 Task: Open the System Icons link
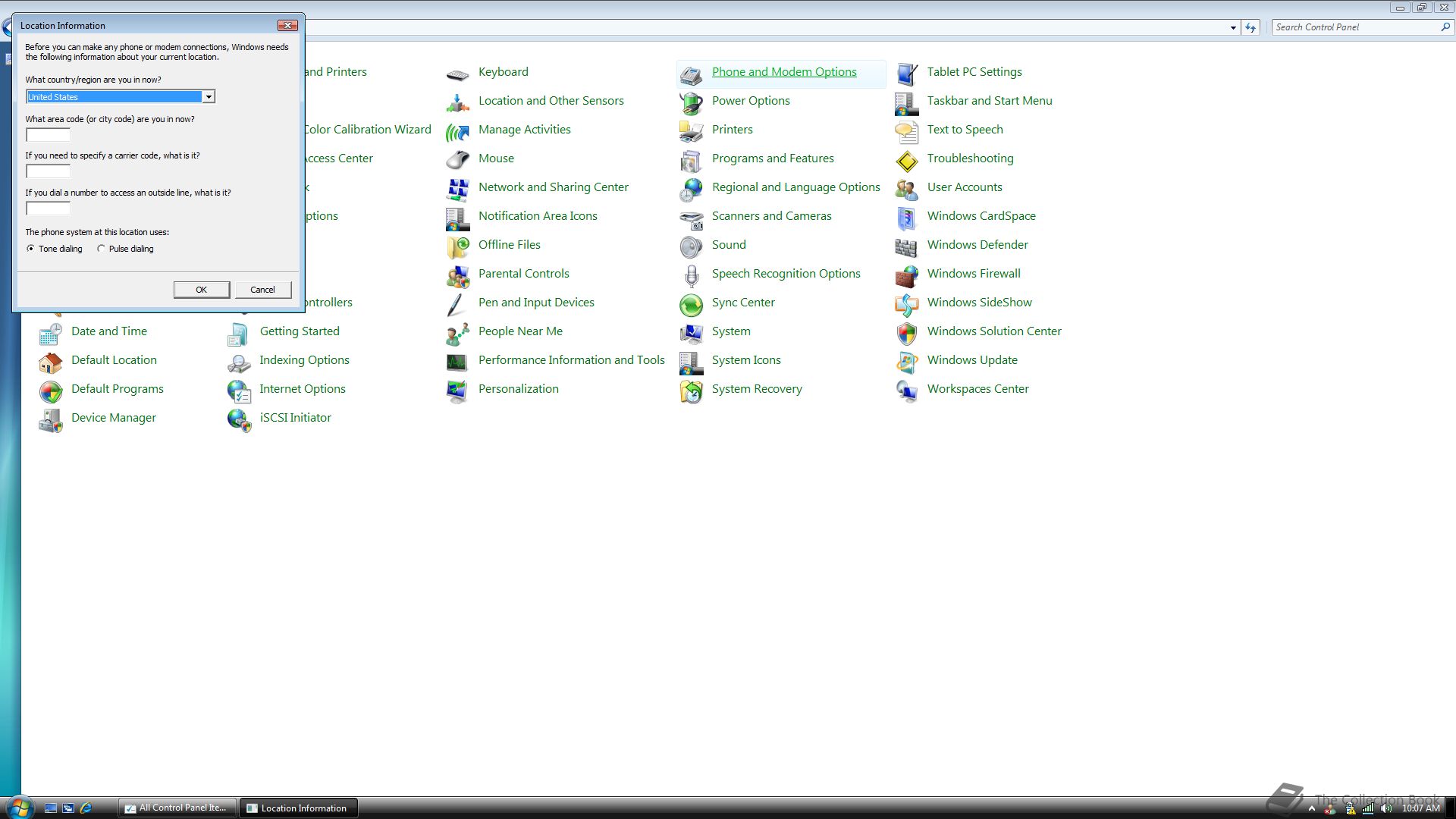tap(746, 359)
